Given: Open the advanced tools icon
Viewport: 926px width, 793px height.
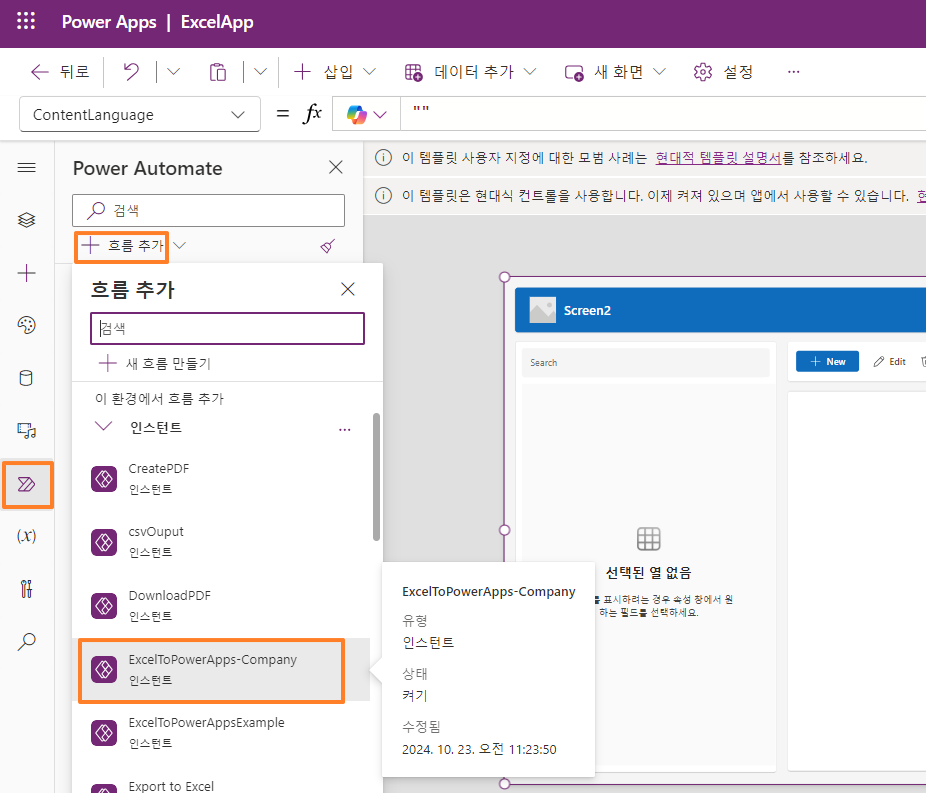Looking at the screenshot, I should (27, 589).
